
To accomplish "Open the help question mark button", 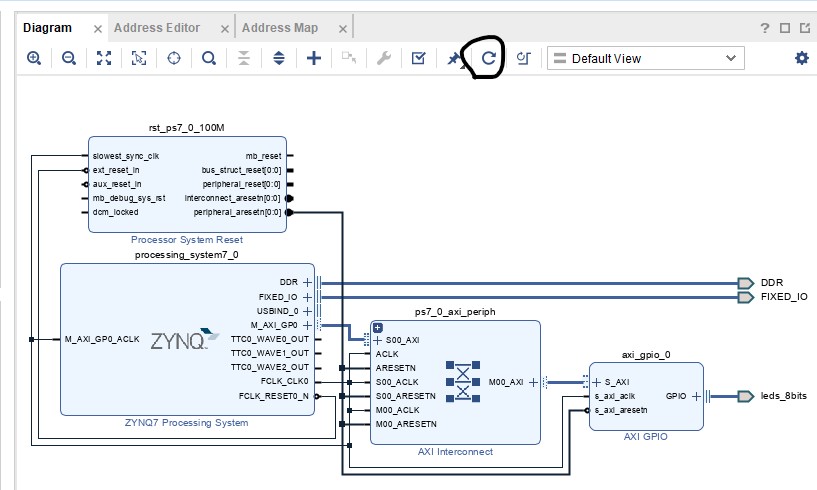I will [765, 28].
